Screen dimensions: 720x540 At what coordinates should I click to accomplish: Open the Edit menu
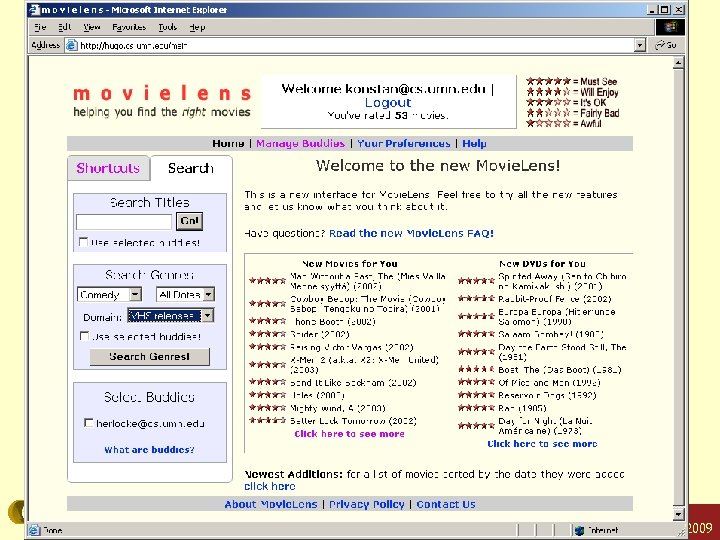pyautogui.click(x=65, y=27)
